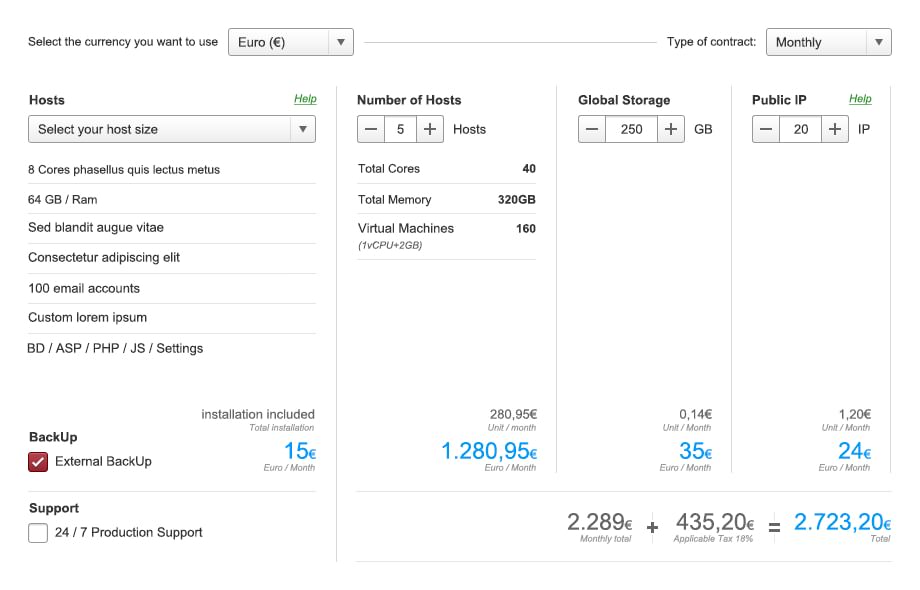Click the 24 / 7 Production Support label
Viewport: 920px width, 590px height.
coord(128,533)
